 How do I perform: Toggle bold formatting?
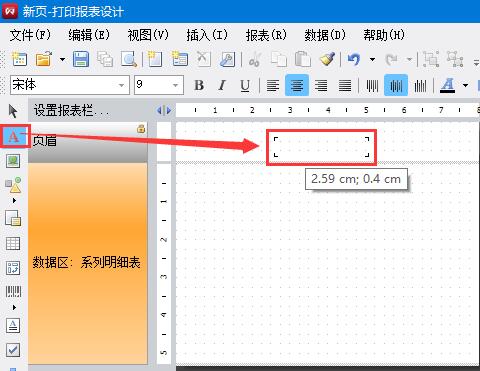(x=199, y=86)
